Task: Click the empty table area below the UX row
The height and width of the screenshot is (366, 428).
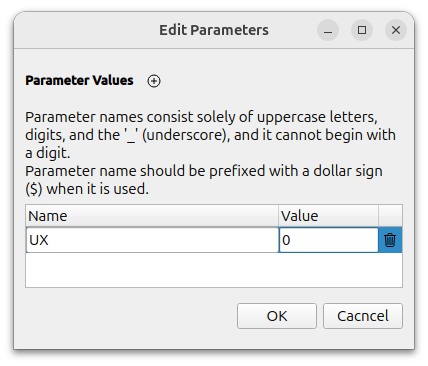Action: point(214,270)
